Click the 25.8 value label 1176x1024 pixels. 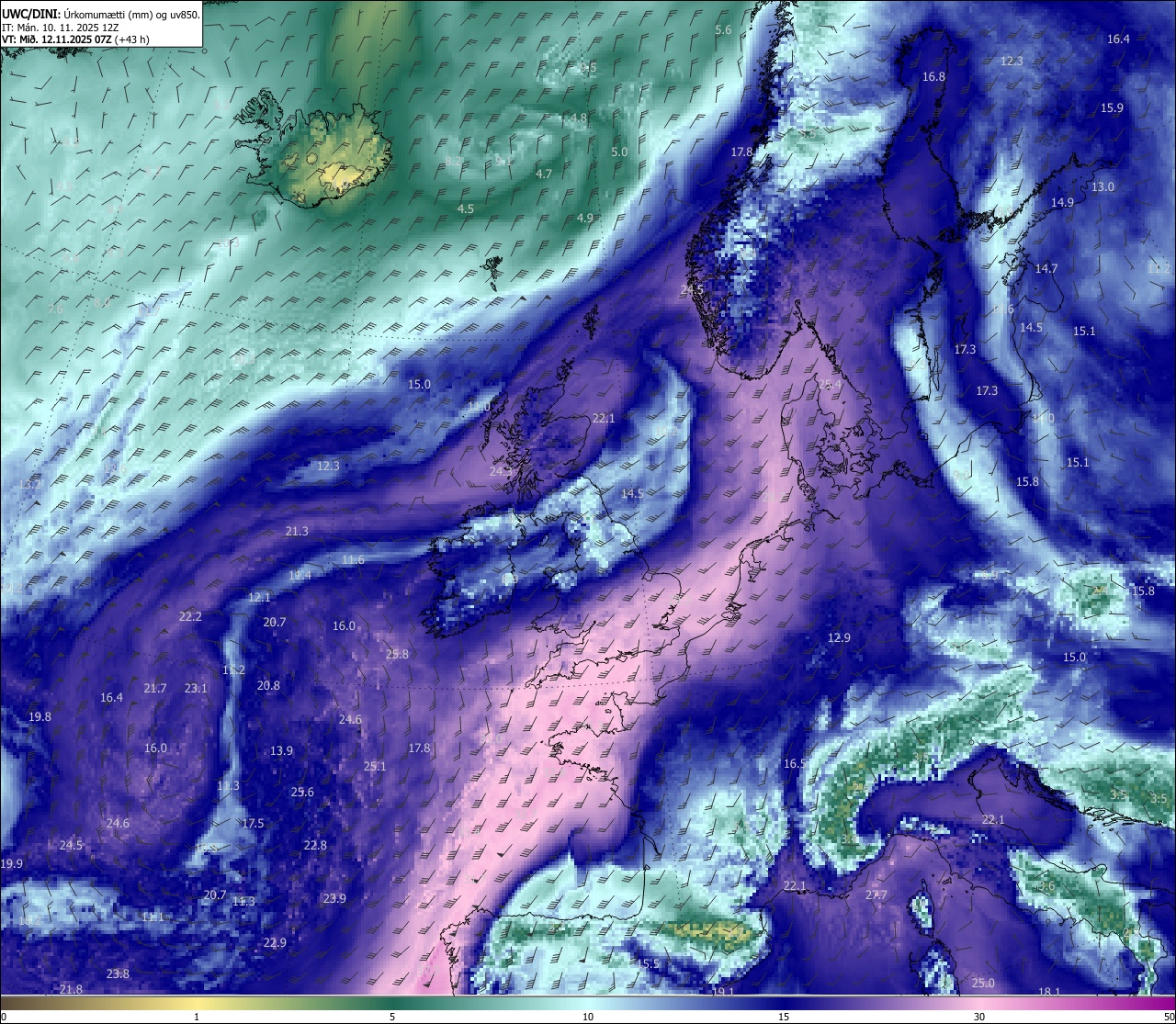coord(397,655)
